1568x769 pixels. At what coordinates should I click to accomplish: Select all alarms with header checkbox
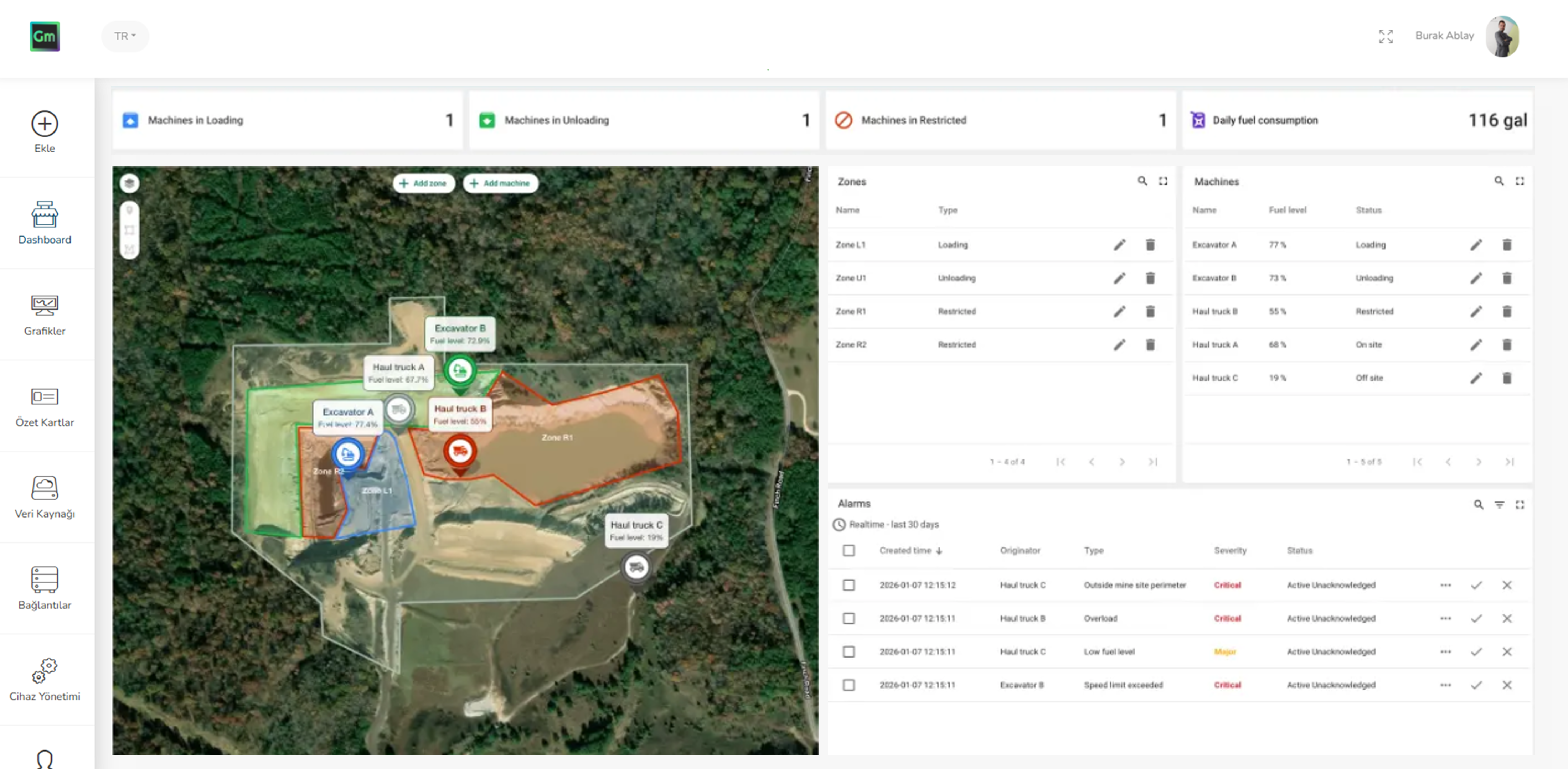coord(849,551)
